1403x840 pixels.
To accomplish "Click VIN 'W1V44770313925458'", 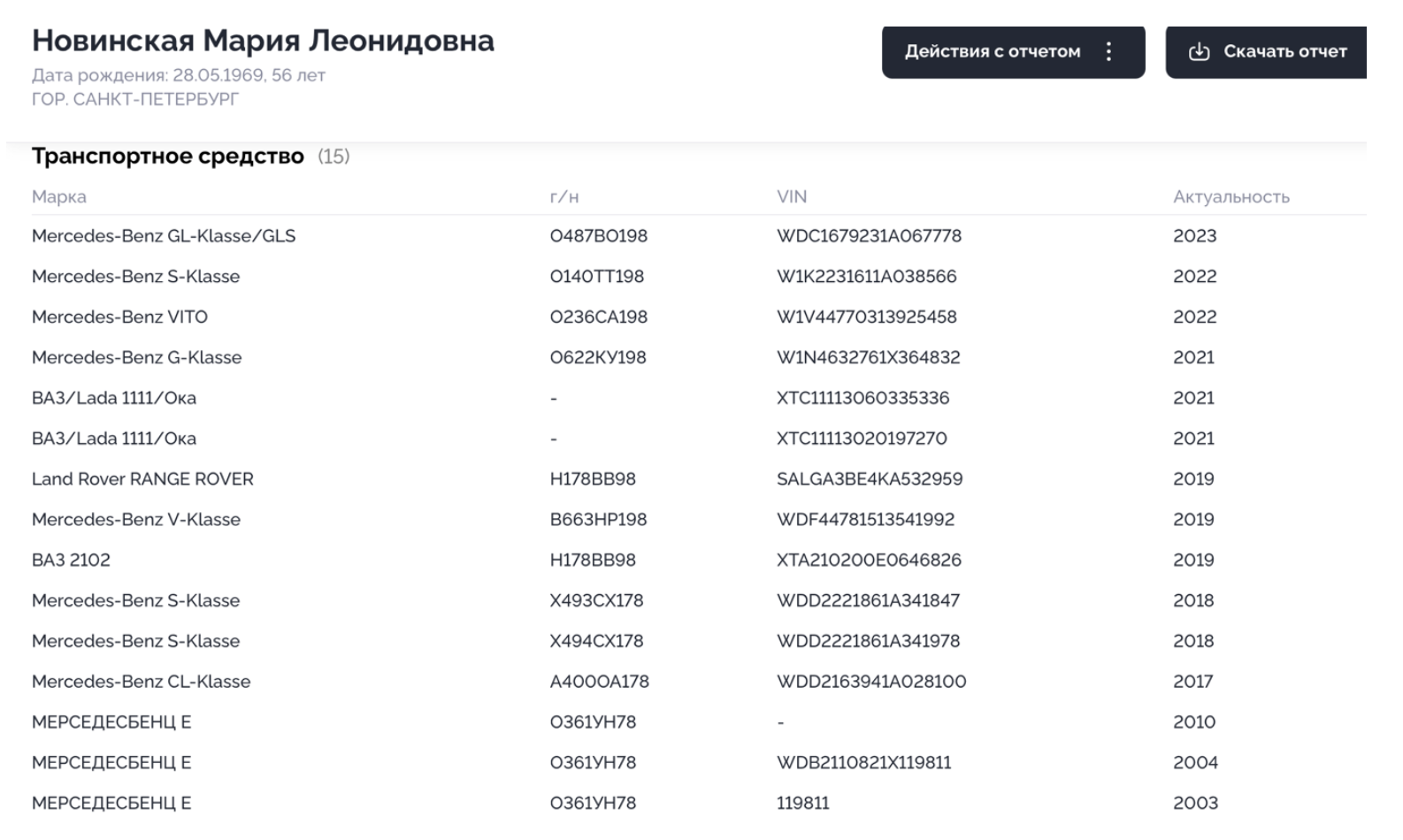I will point(867,317).
